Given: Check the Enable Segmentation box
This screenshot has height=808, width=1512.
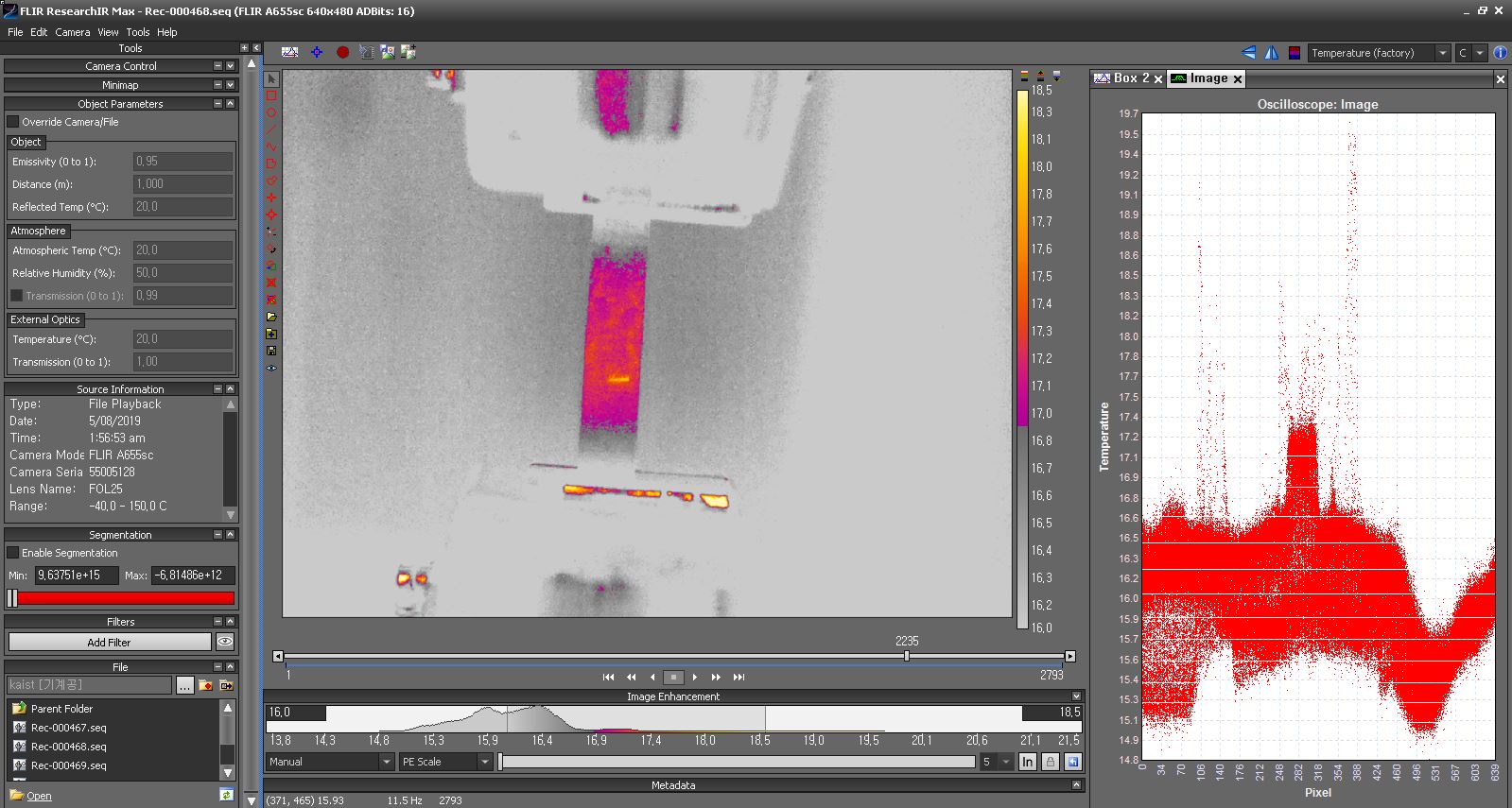Looking at the screenshot, I should [13, 553].
